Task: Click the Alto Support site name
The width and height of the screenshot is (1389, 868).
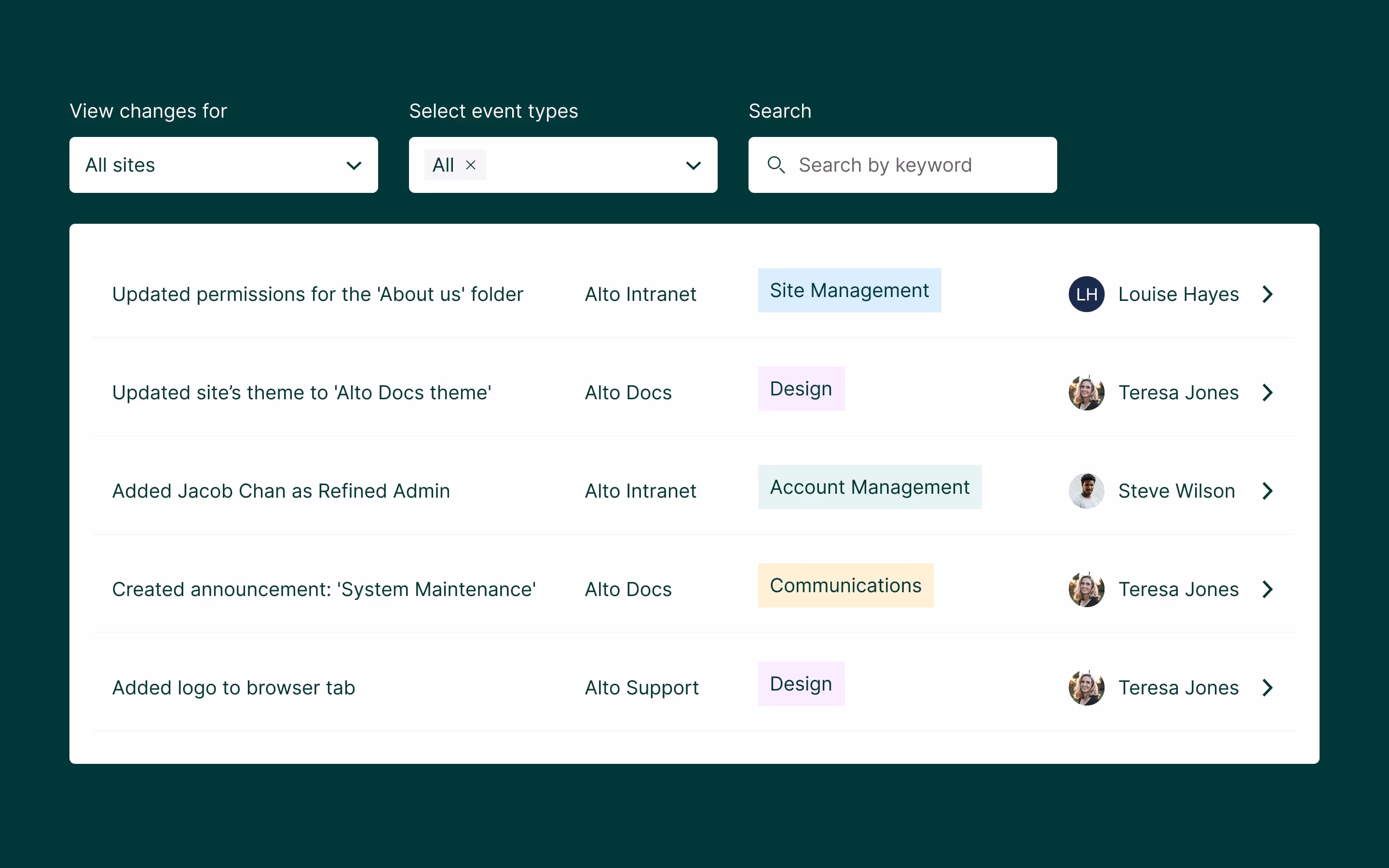Action: pyautogui.click(x=641, y=688)
